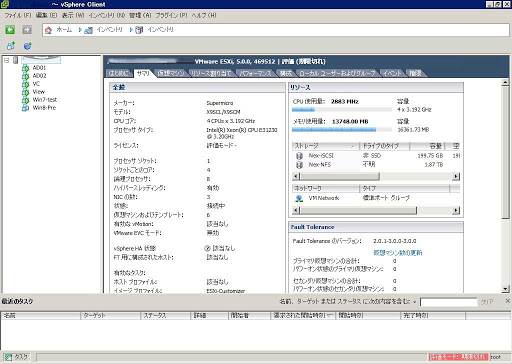
Task: Switch to the サマリ tab
Action: 143,73
